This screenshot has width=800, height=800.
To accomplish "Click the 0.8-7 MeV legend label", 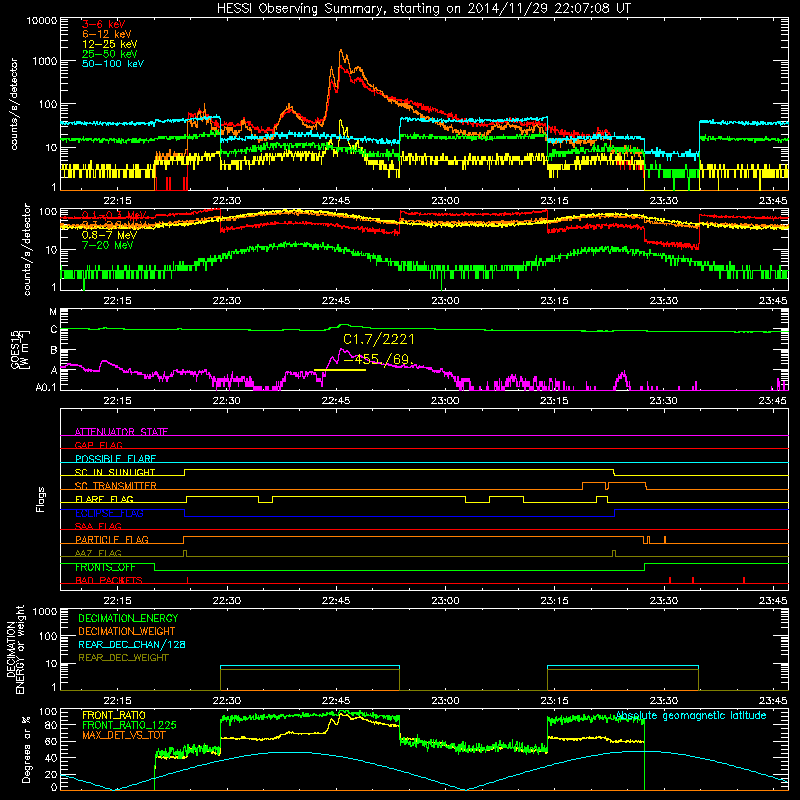I will pos(109,235).
